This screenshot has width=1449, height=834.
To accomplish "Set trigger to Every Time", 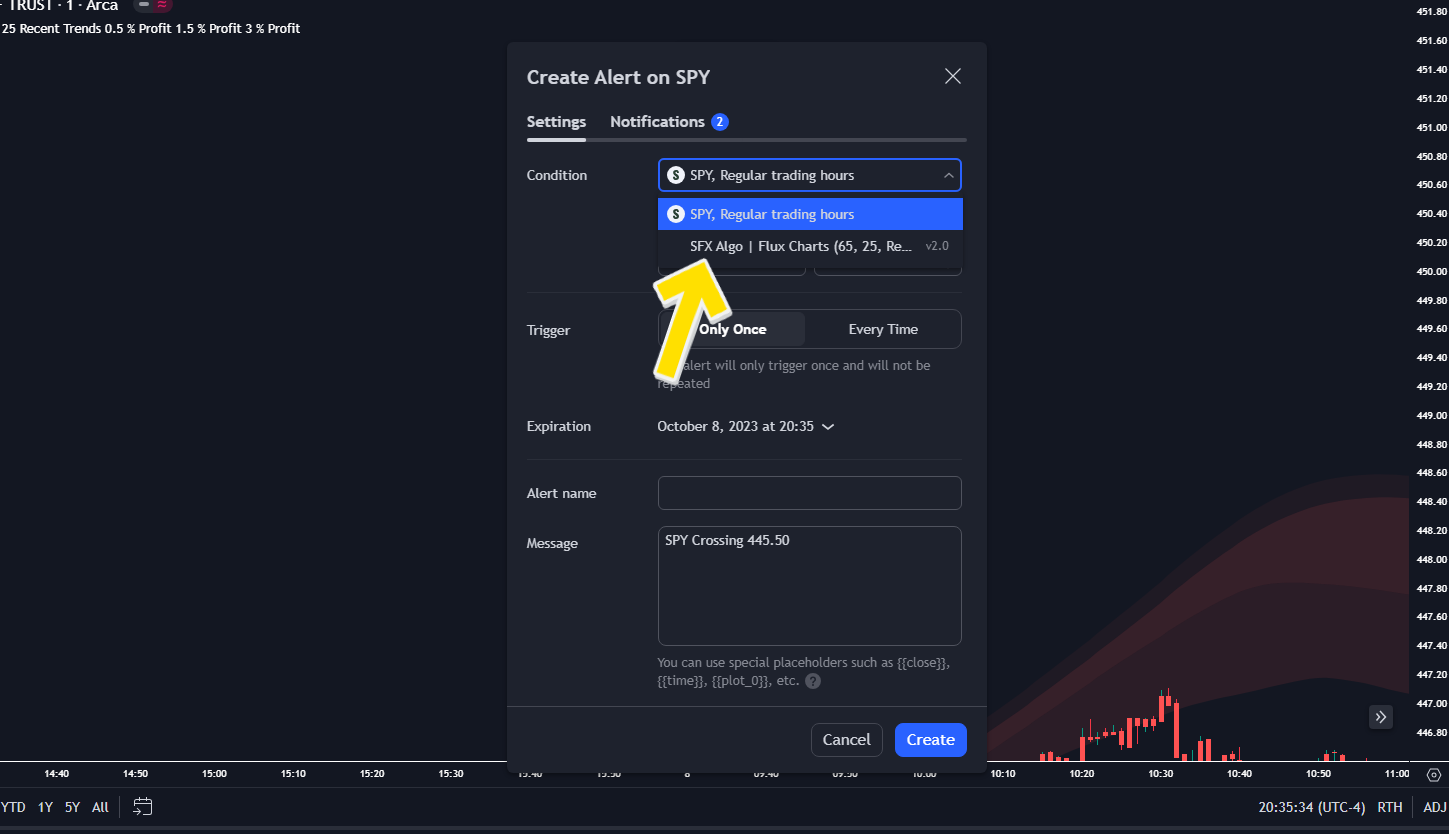I will tap(883, 329).
